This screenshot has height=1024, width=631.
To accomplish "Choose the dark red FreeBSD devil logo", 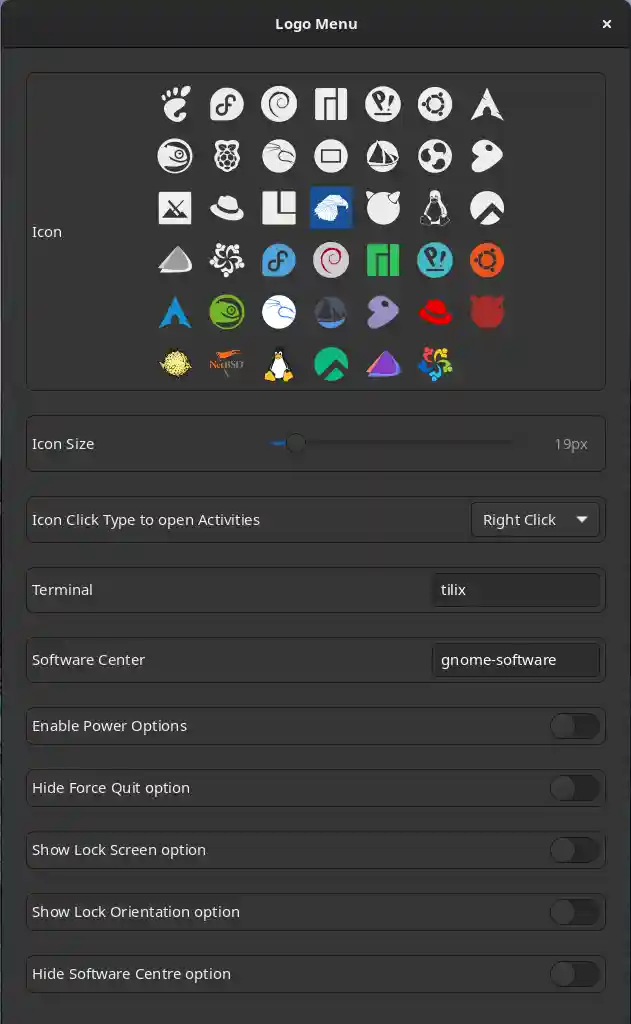I will 487,313.
